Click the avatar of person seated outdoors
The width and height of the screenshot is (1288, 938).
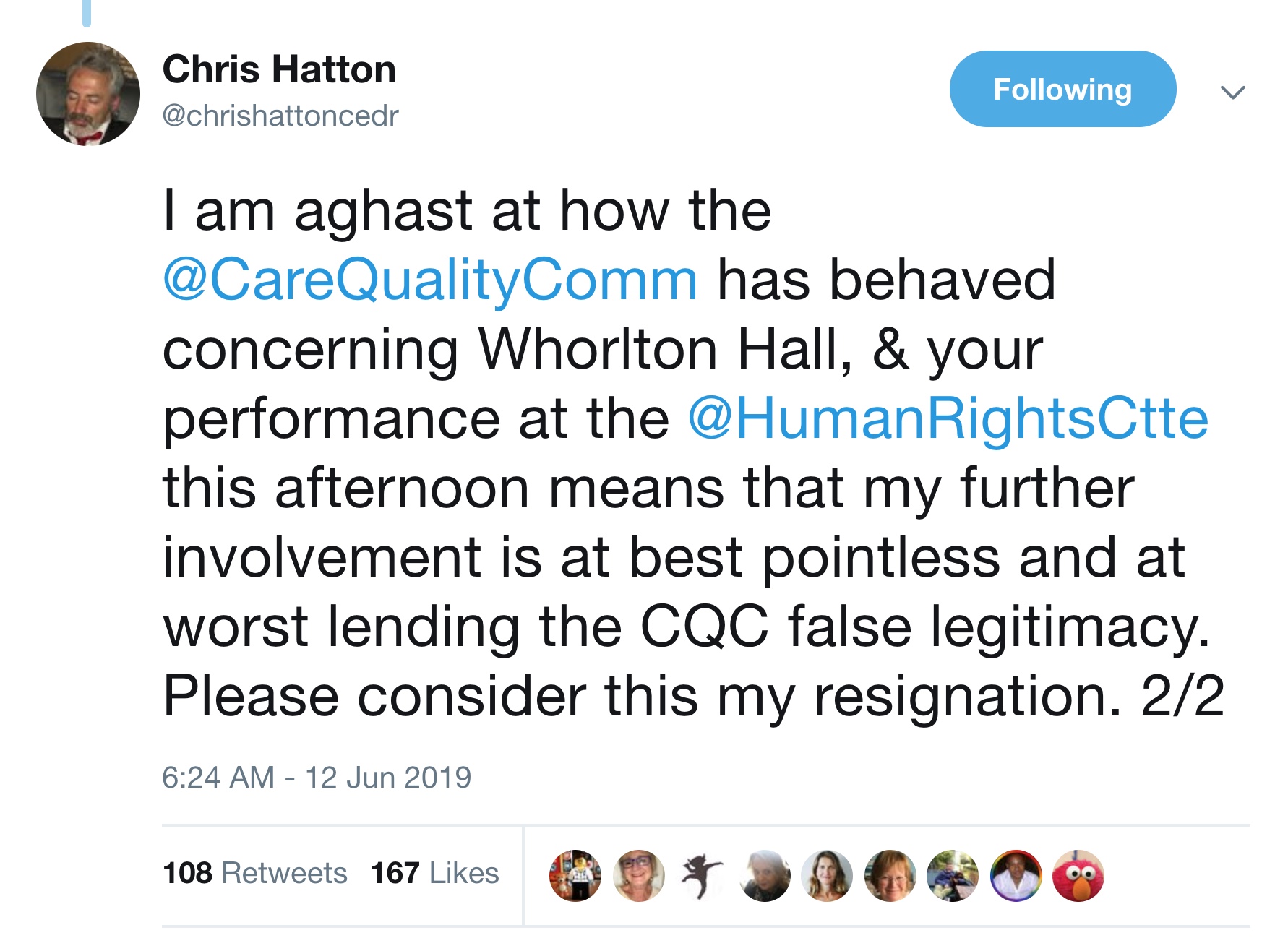tap(953, 875)
